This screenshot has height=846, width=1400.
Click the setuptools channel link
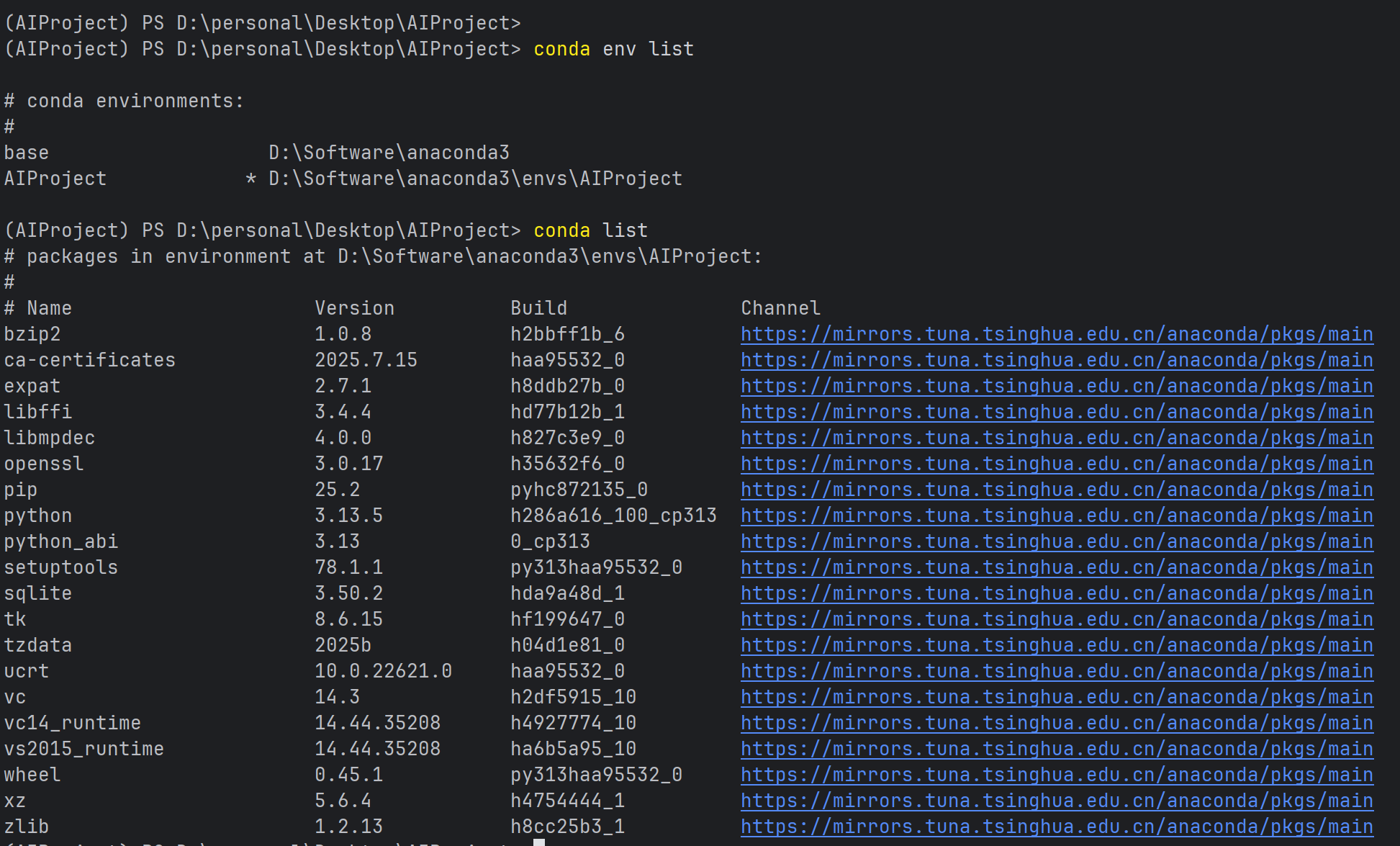(x=1057, y=567)
